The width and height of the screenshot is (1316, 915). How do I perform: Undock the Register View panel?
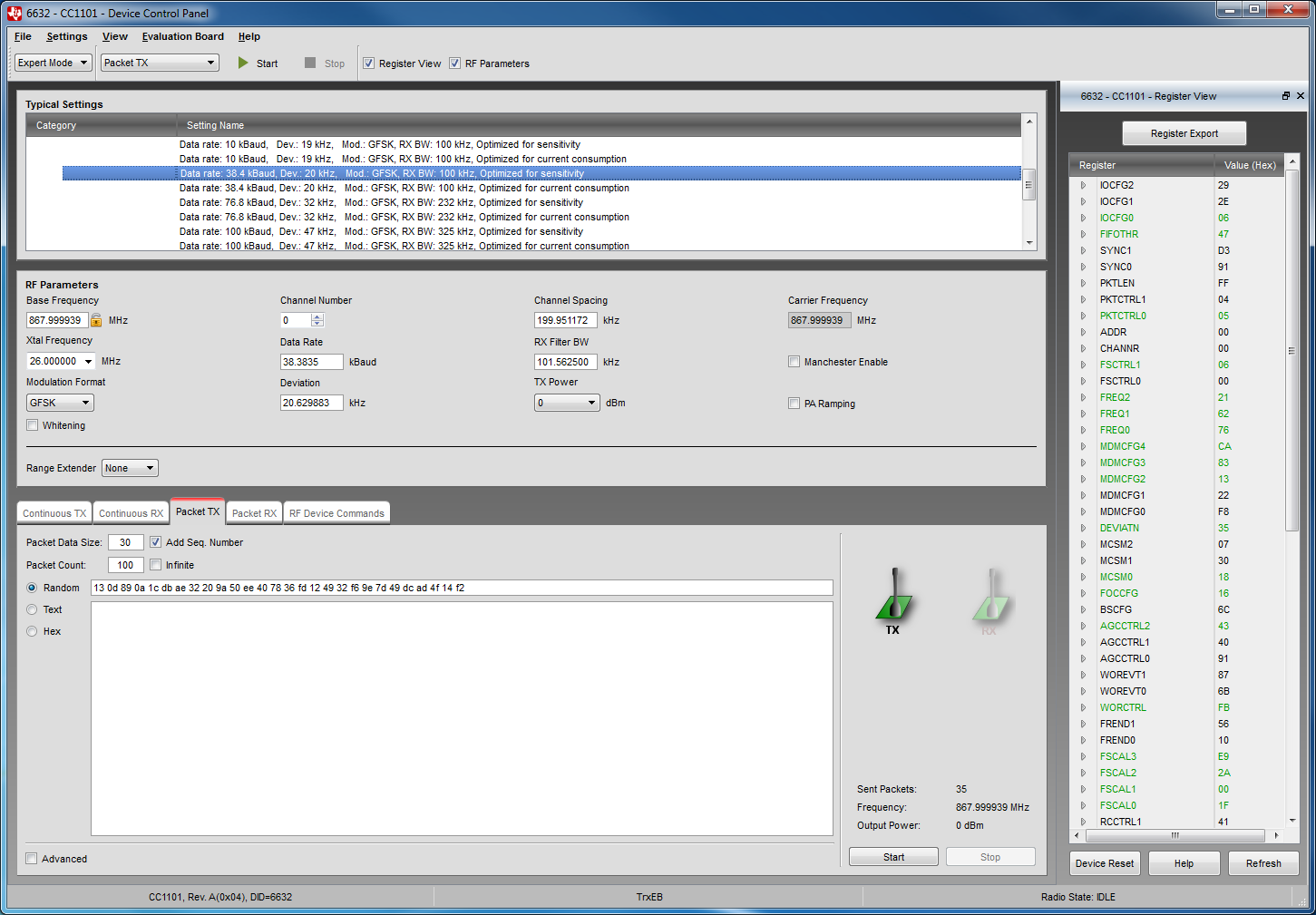pos(1285,96)
